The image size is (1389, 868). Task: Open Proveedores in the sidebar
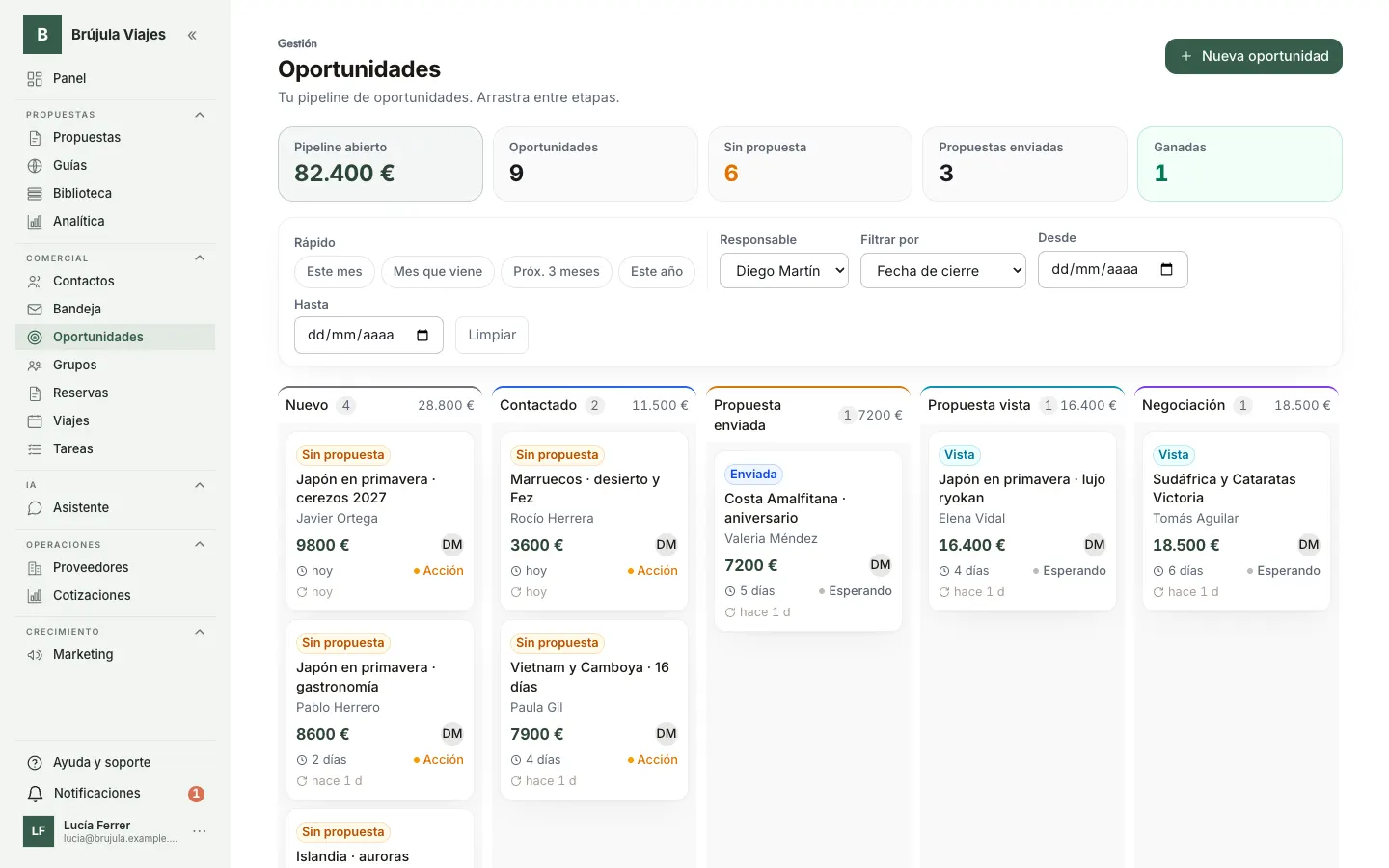coord(116,568)
